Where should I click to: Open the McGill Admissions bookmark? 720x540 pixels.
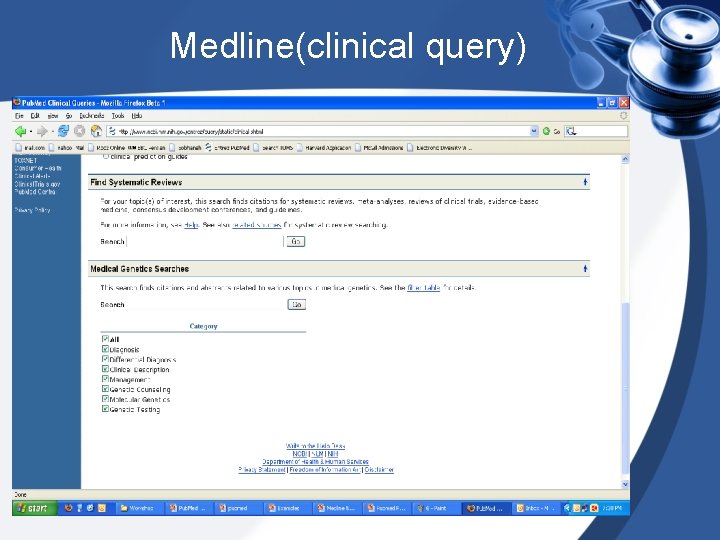(x=379, y=148)
